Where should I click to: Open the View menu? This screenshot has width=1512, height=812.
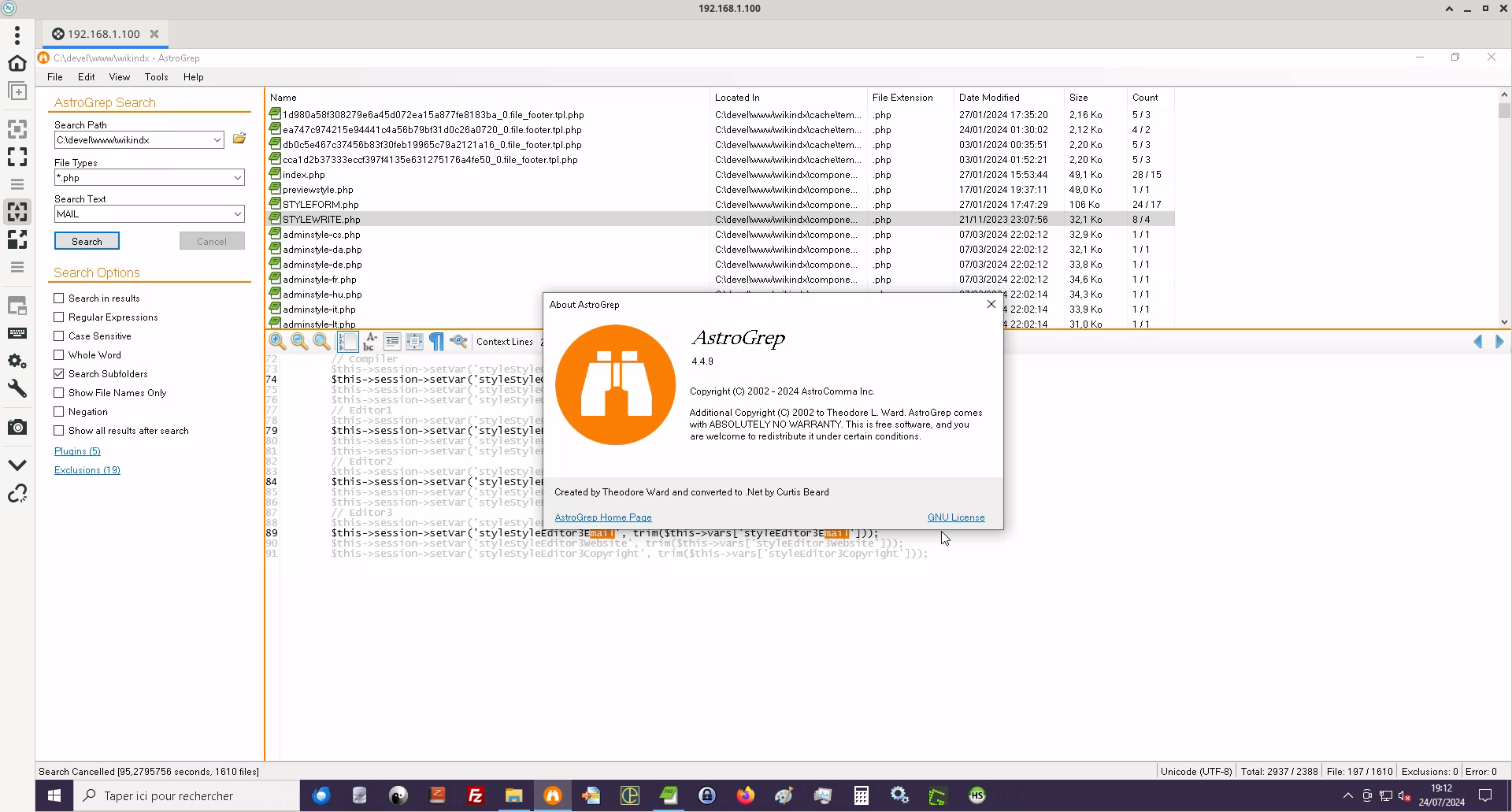120,77
